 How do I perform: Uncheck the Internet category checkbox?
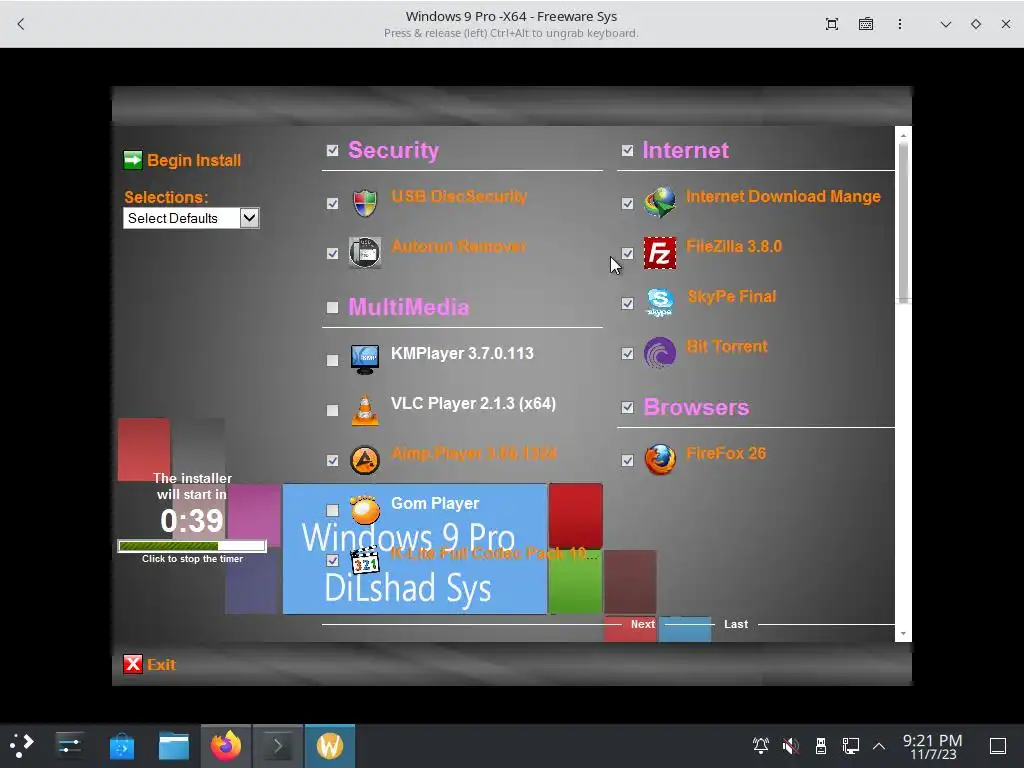pos(628,151)
